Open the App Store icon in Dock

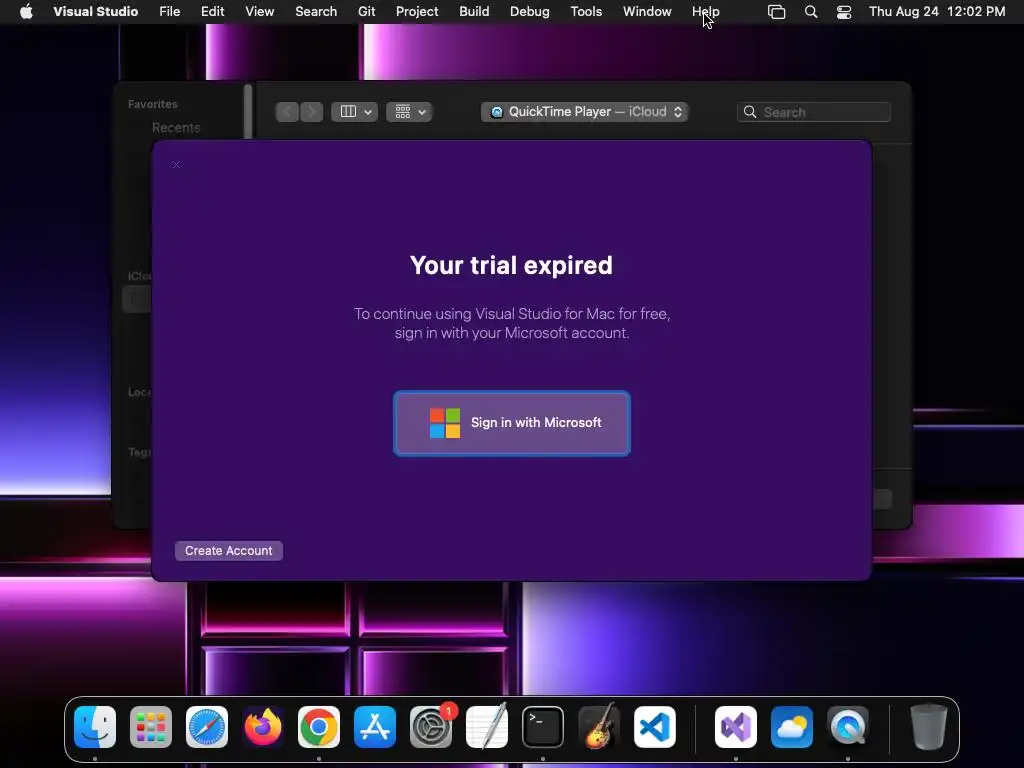point(375,727)
